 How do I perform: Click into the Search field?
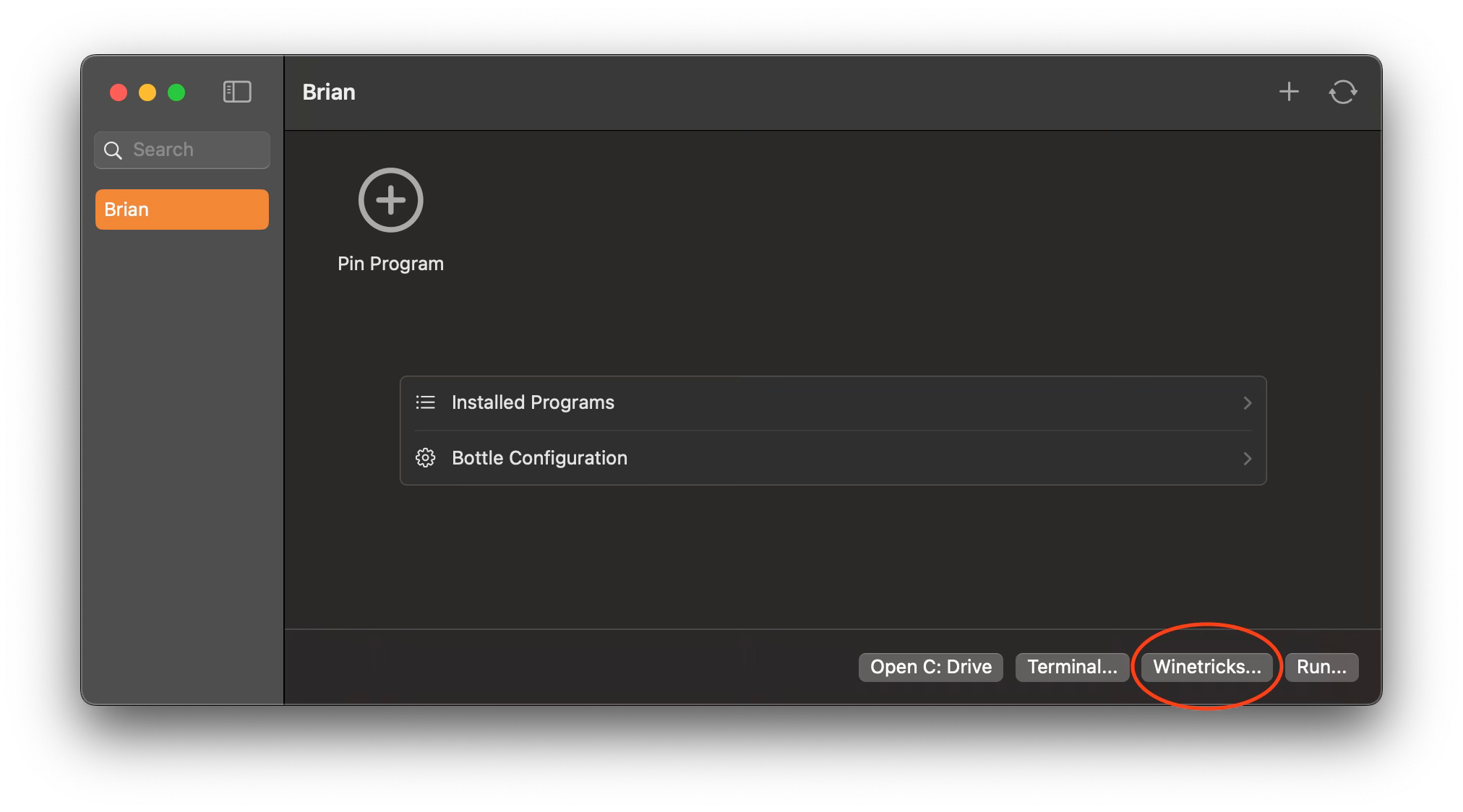(x=182, y=150)
